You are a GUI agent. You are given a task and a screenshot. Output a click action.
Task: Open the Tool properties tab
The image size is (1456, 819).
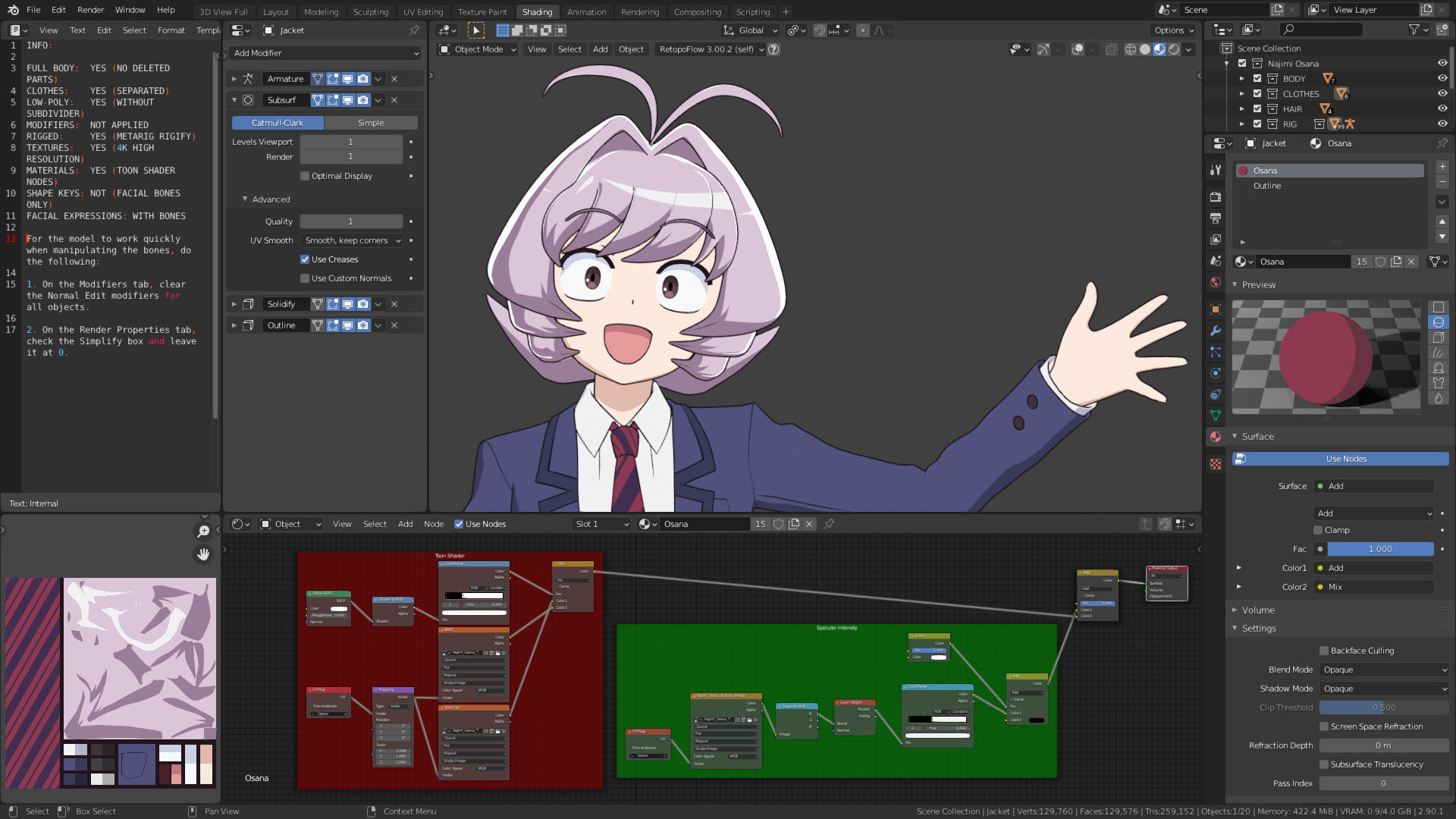coord(1216,170)
